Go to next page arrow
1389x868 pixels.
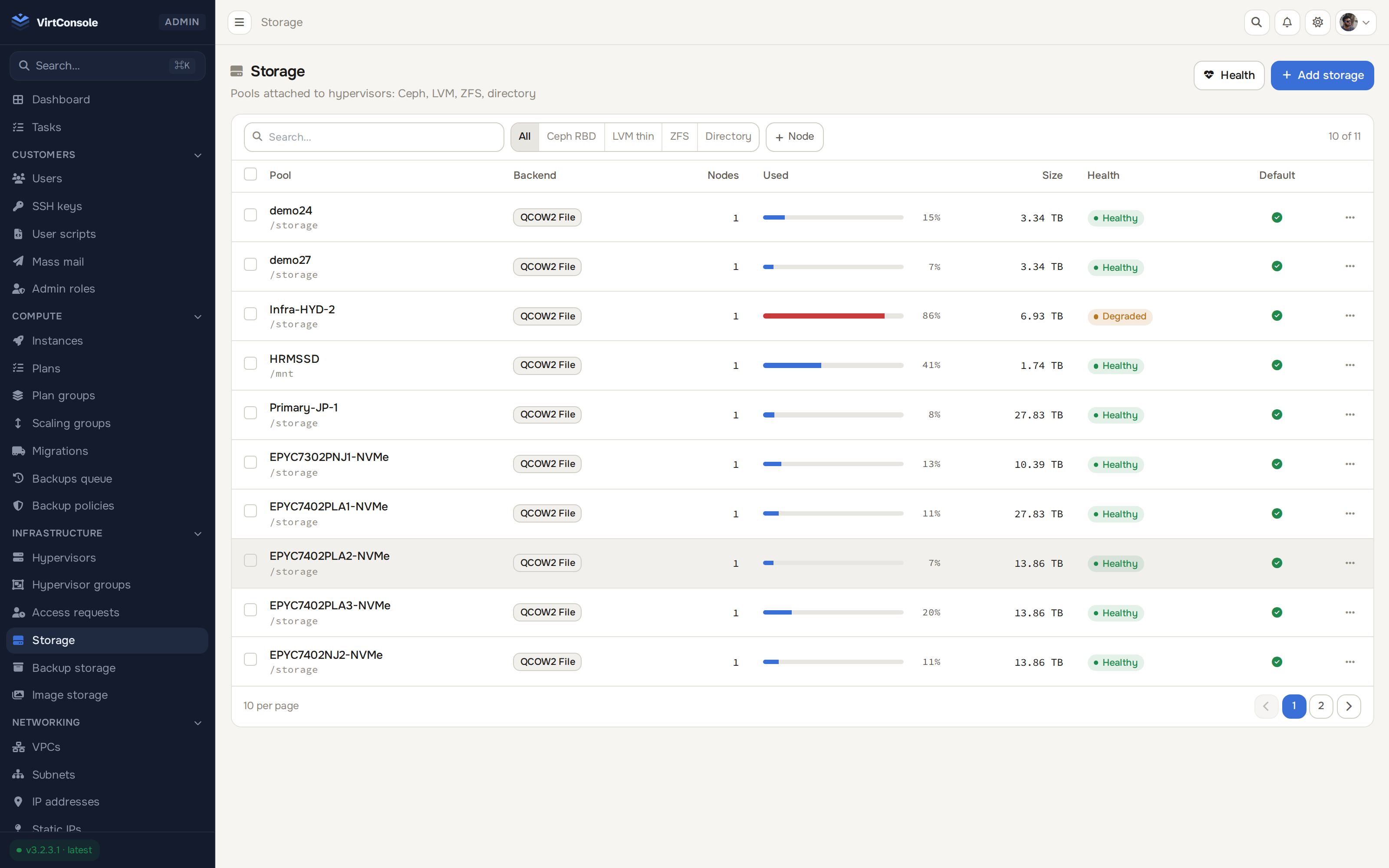[x=1348, y=706]
